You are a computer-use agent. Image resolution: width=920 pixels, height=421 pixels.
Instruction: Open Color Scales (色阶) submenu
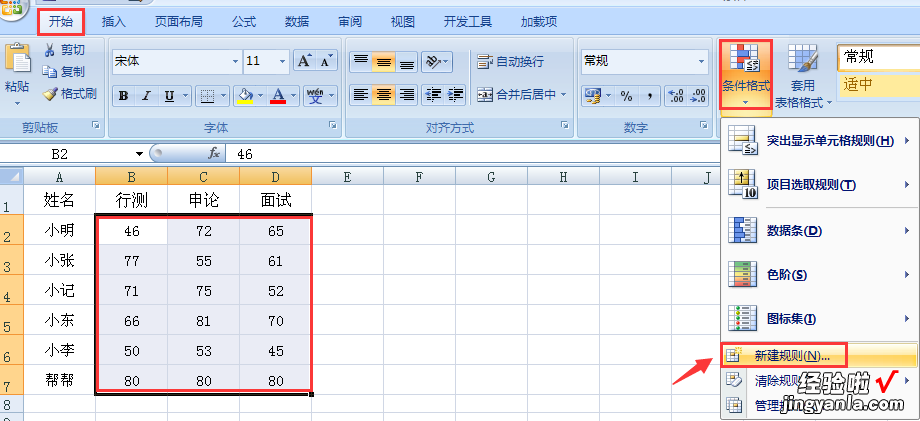820,275
